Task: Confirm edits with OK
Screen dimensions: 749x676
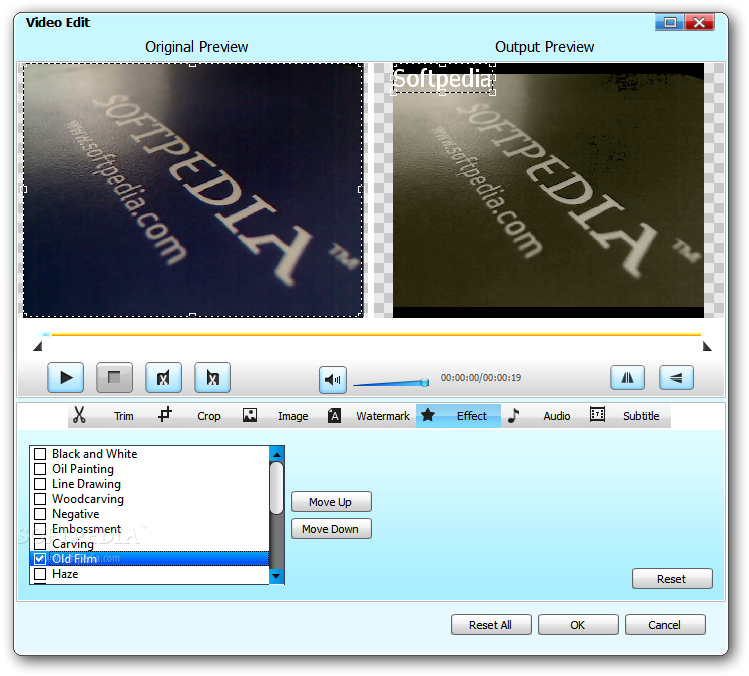Action: coord(578,624)
